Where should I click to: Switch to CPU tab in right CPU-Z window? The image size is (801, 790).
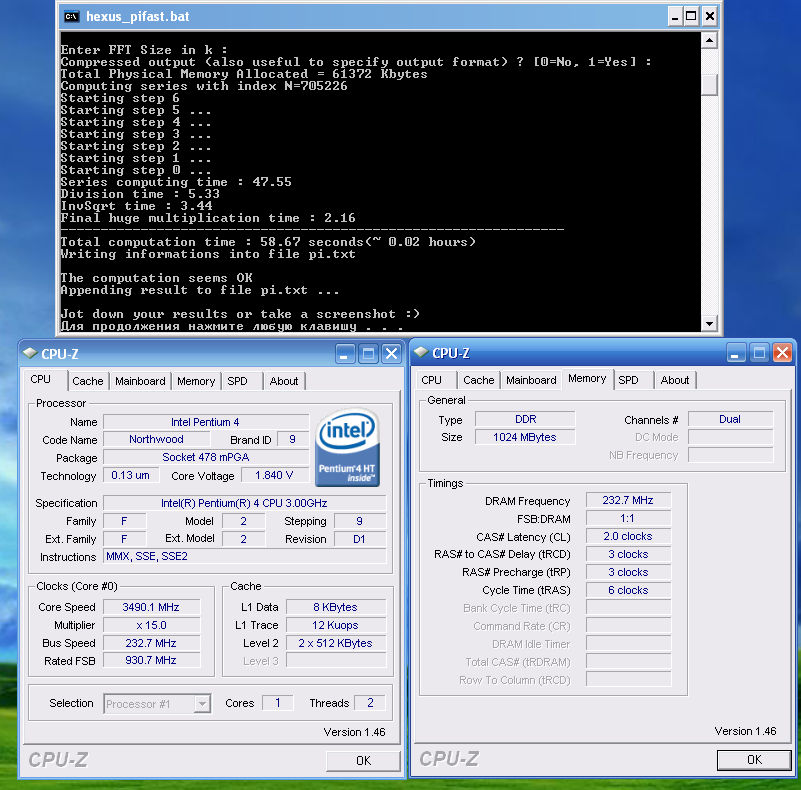431,380
